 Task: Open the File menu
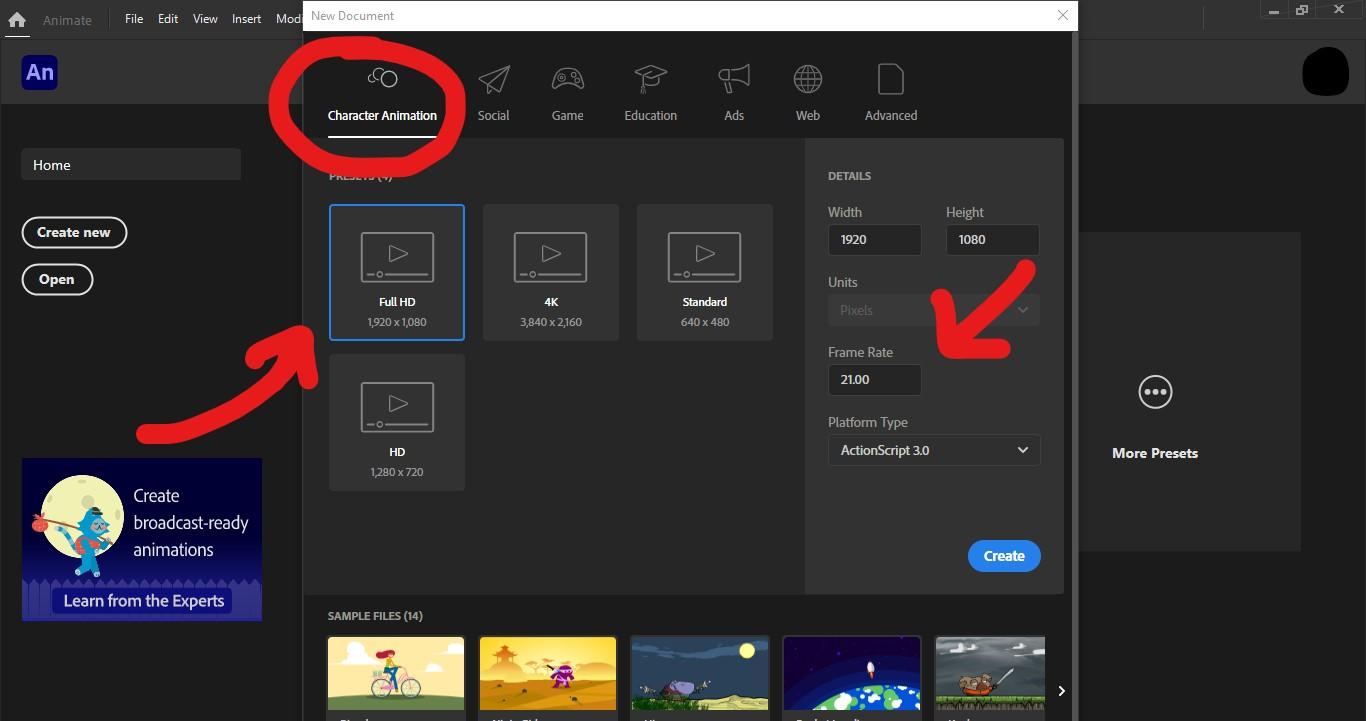[134, 19]
